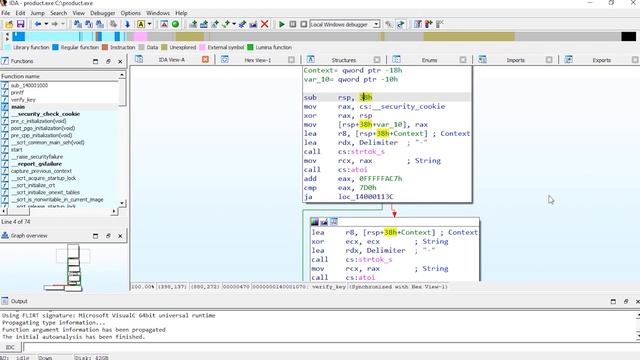Click loc_14000113C jump target
Screen dimensions: 640x360
(x=366, y=197)
